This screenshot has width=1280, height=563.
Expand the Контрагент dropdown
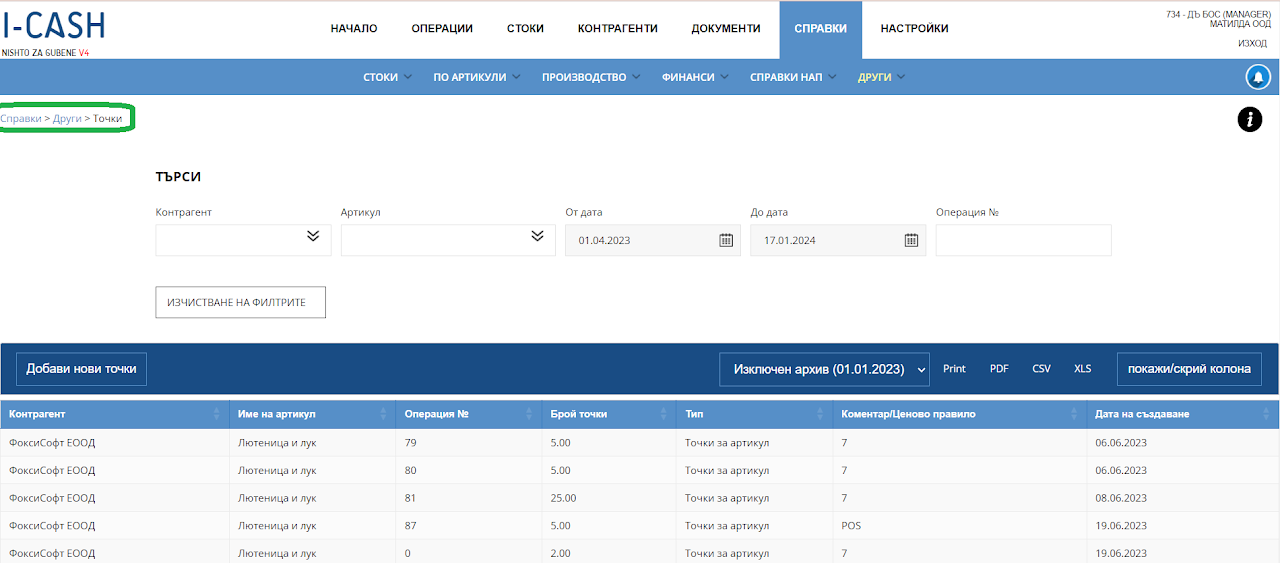pyautogui.click(x=312, y=236)
